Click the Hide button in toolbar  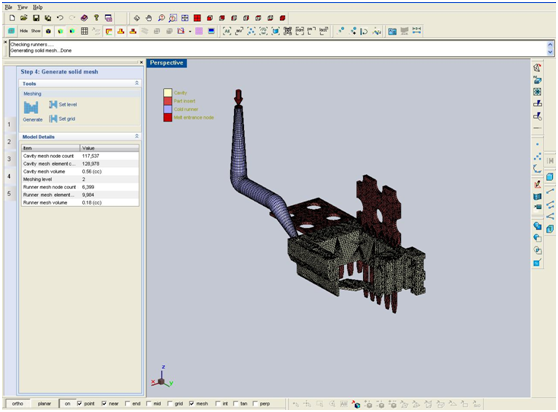24,31
